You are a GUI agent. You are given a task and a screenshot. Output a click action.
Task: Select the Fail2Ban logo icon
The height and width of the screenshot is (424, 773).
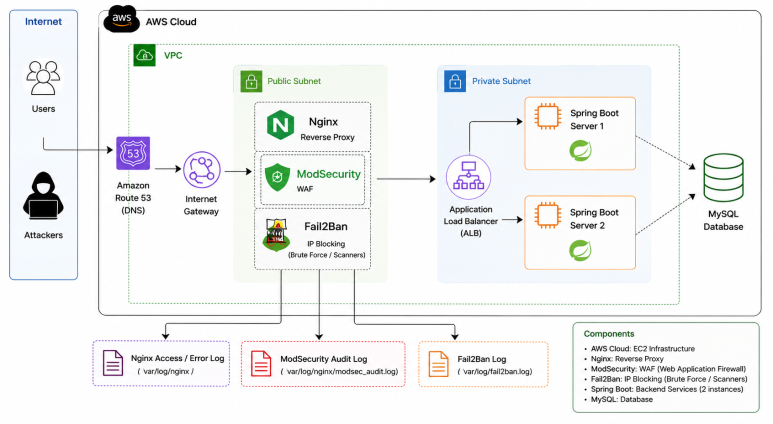coord(276,235)
